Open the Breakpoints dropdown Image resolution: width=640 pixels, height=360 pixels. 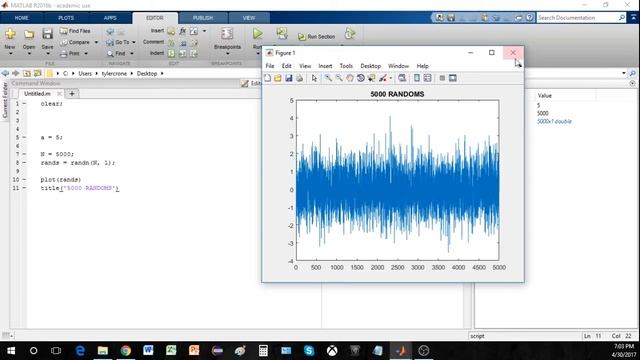[227, 53]
